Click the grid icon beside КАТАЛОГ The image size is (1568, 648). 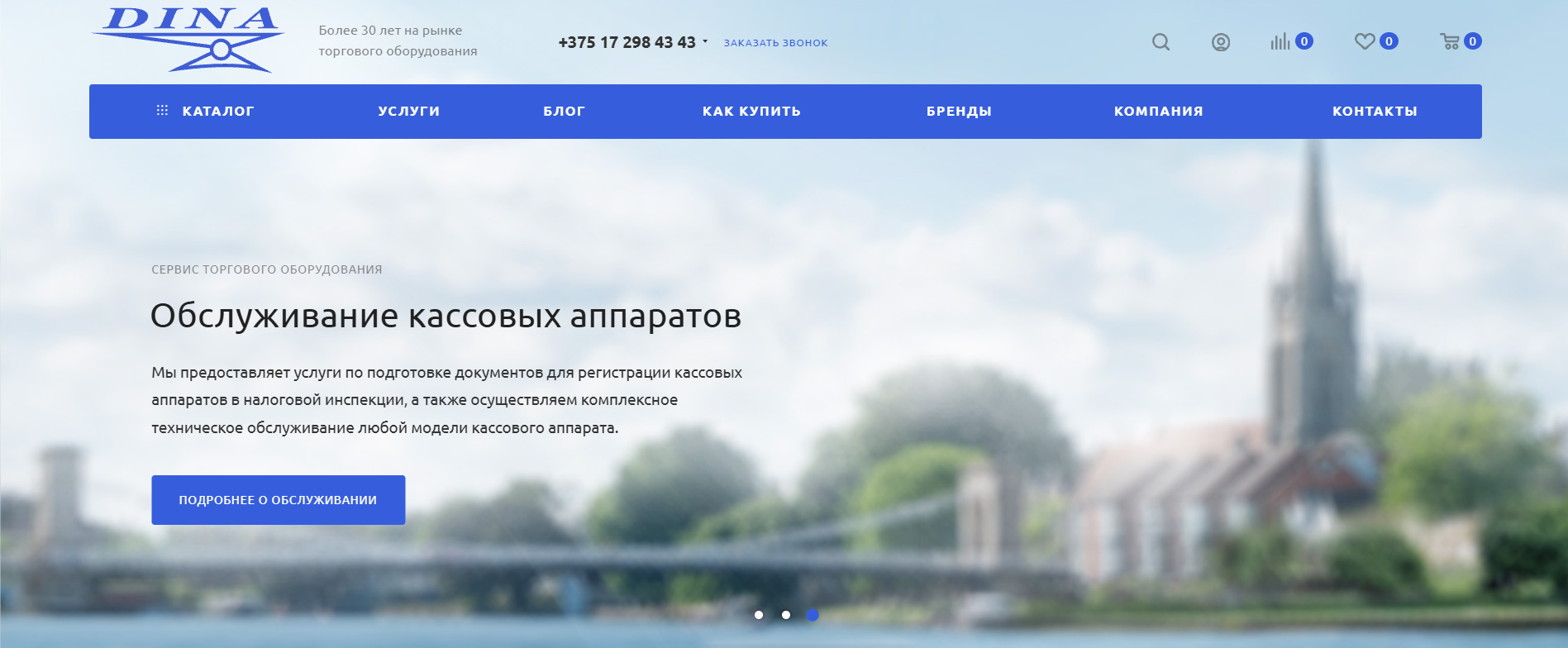point(162,110)
